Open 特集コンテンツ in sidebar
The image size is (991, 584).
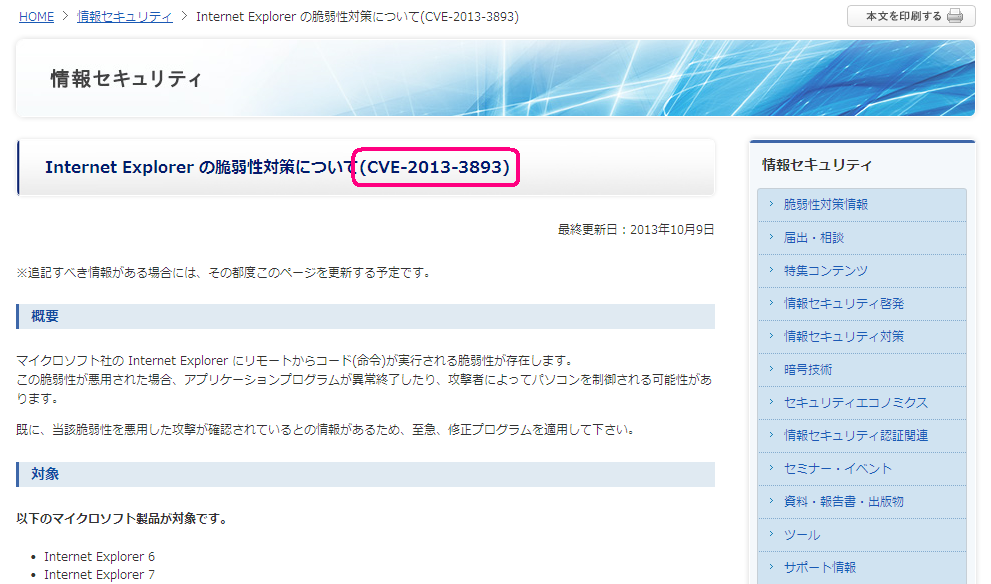[862, 271]
